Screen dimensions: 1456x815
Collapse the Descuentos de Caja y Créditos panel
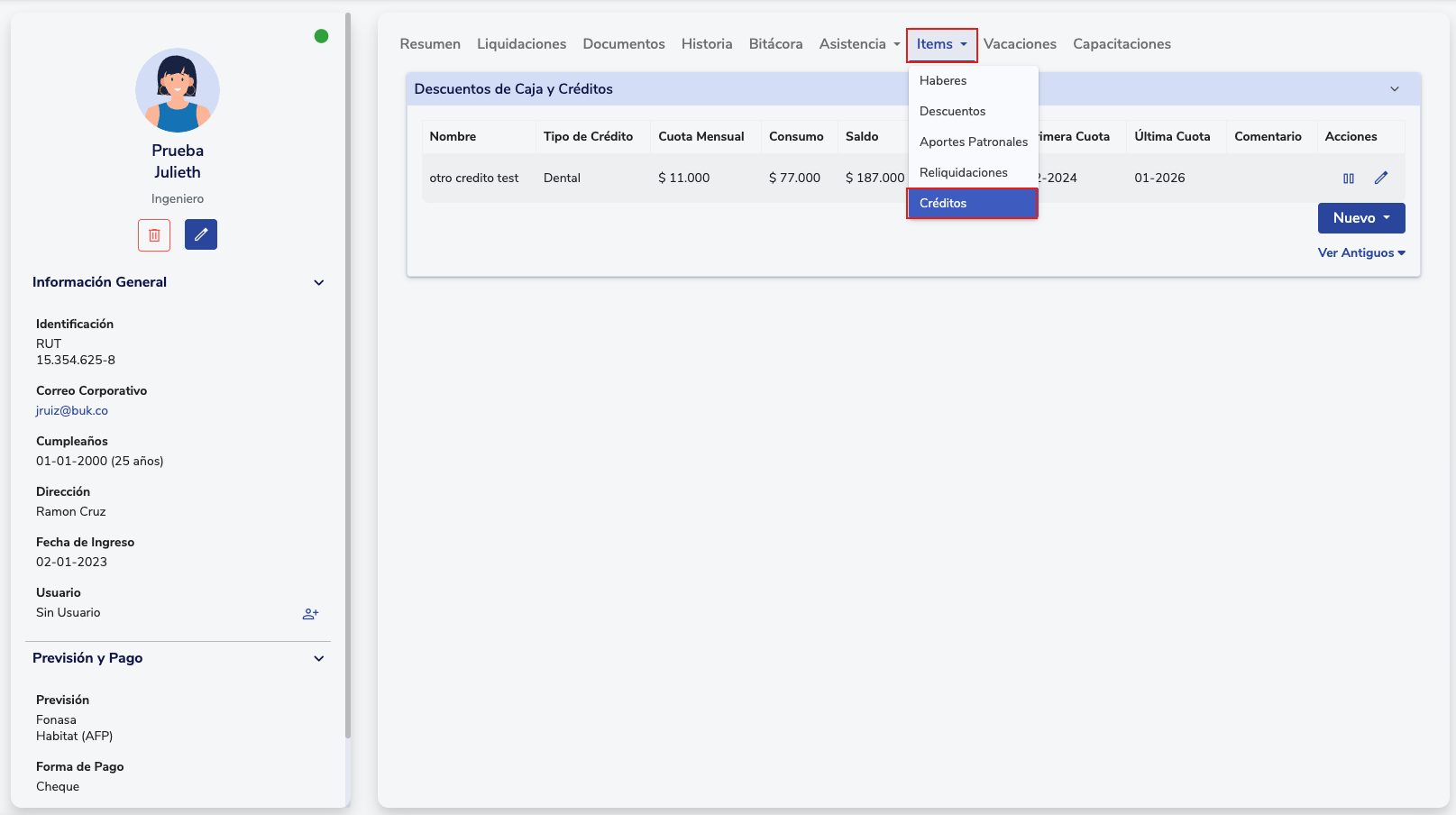[1394, 89]
